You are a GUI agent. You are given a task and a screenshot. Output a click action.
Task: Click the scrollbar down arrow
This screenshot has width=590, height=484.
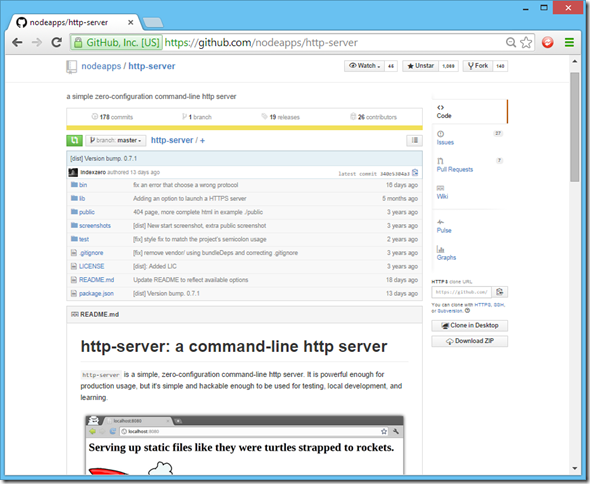coord(575,469)
